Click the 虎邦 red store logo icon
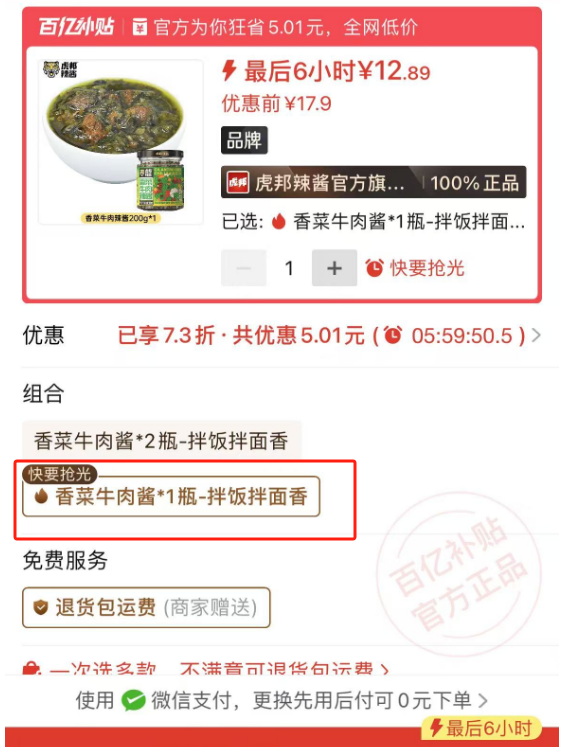The image size is (579, 747). (x=238, y=182)
